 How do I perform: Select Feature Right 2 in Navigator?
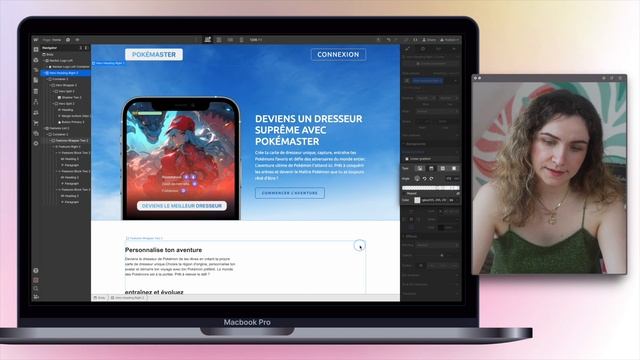tap(69, 147)
